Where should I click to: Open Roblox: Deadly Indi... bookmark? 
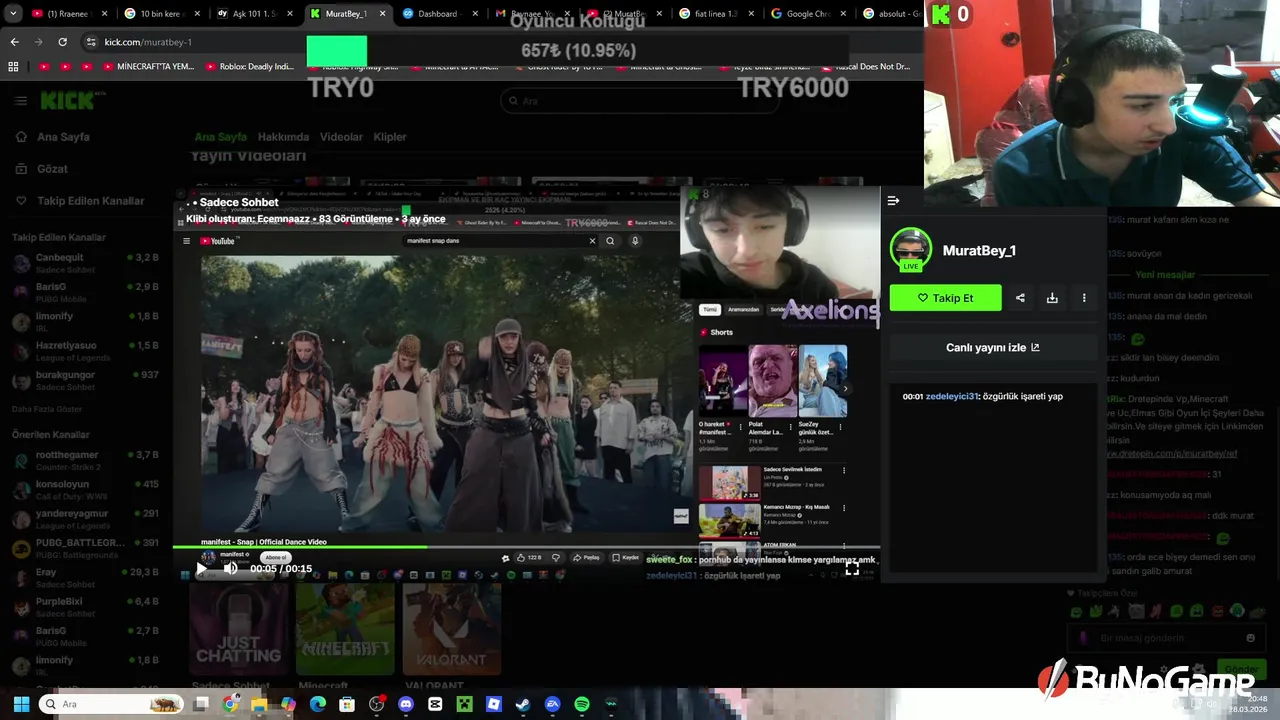coord(250,67)
